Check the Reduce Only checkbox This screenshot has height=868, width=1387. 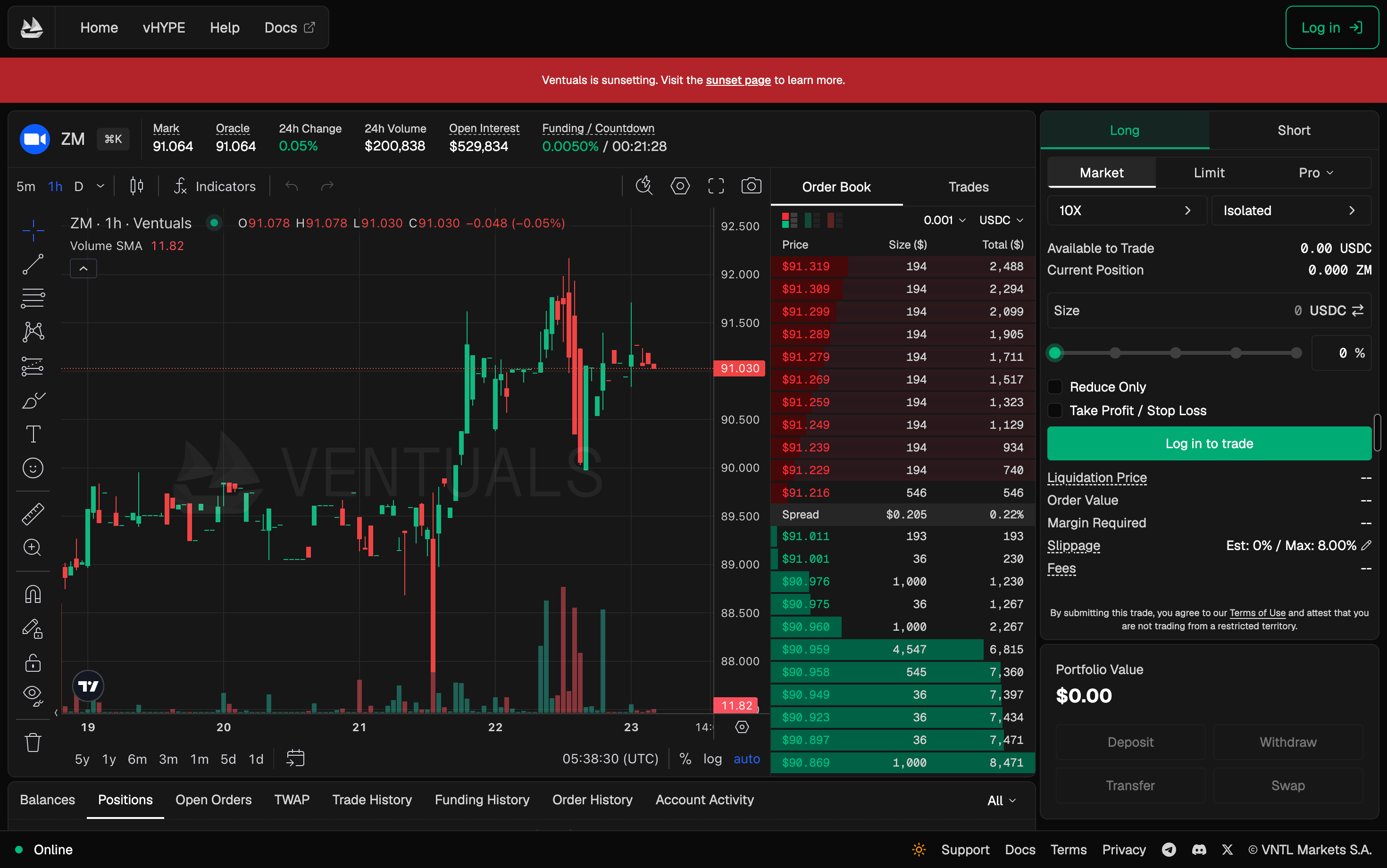click(x=1054, y=387)
